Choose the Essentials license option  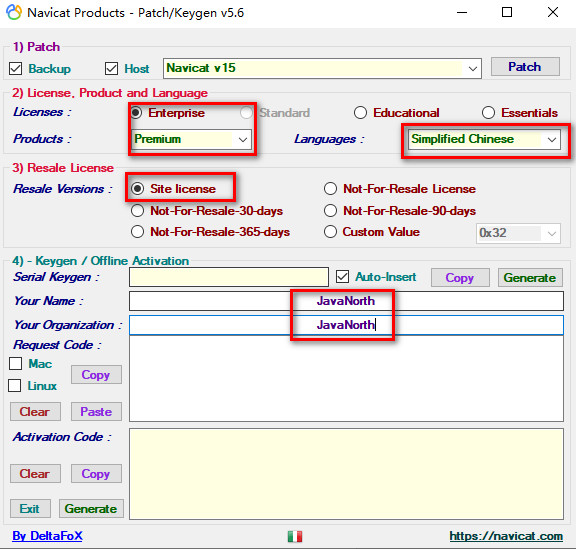[x=488, y=112]
